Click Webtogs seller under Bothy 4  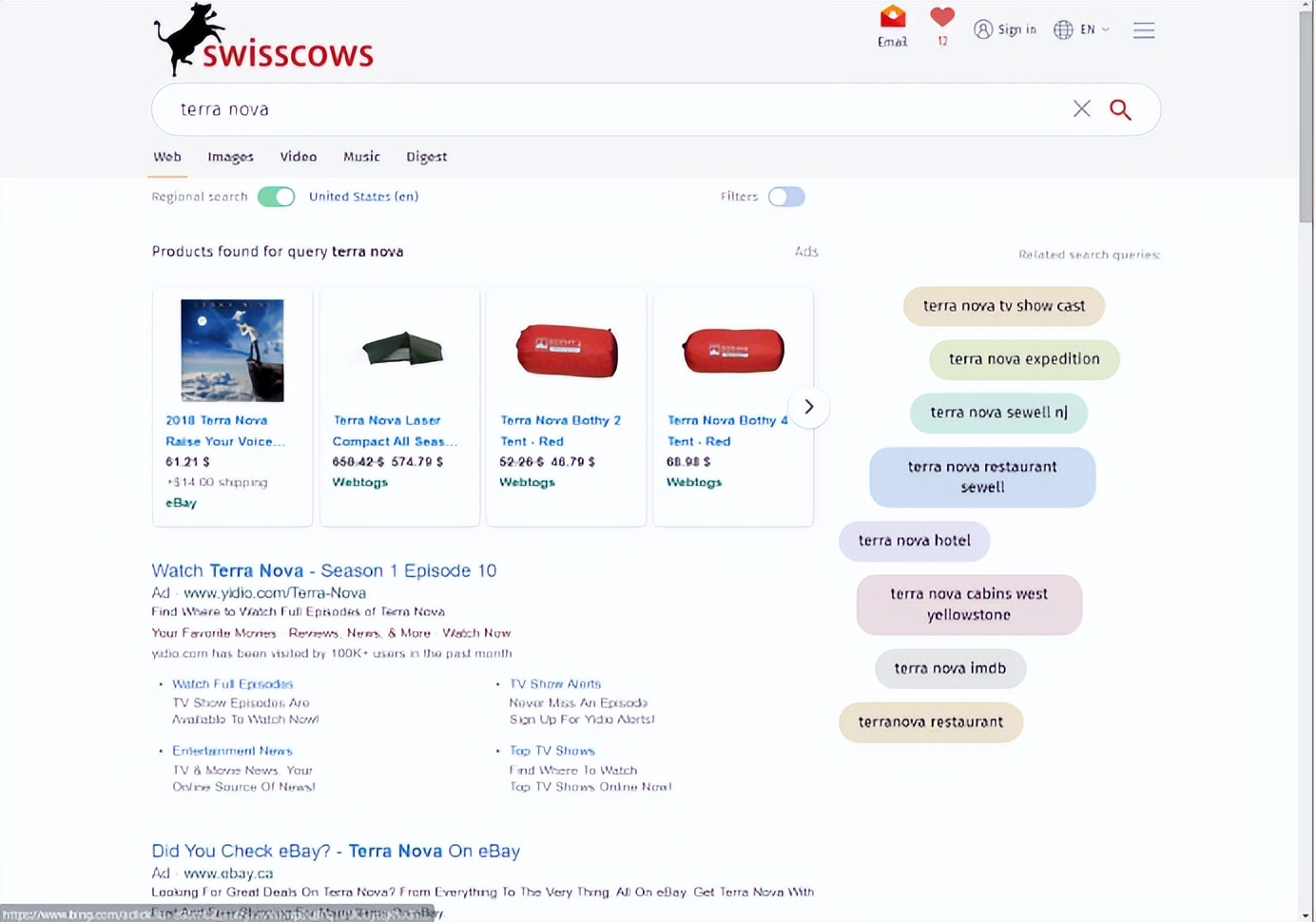(x=694, y=483)
